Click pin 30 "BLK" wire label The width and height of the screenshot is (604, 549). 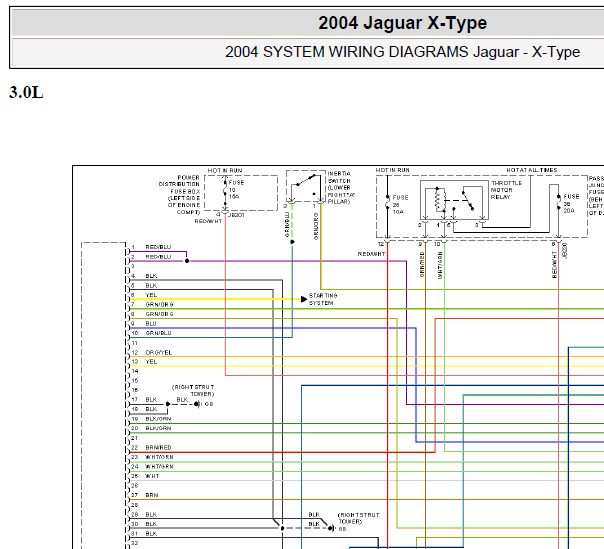click(151, 524)
